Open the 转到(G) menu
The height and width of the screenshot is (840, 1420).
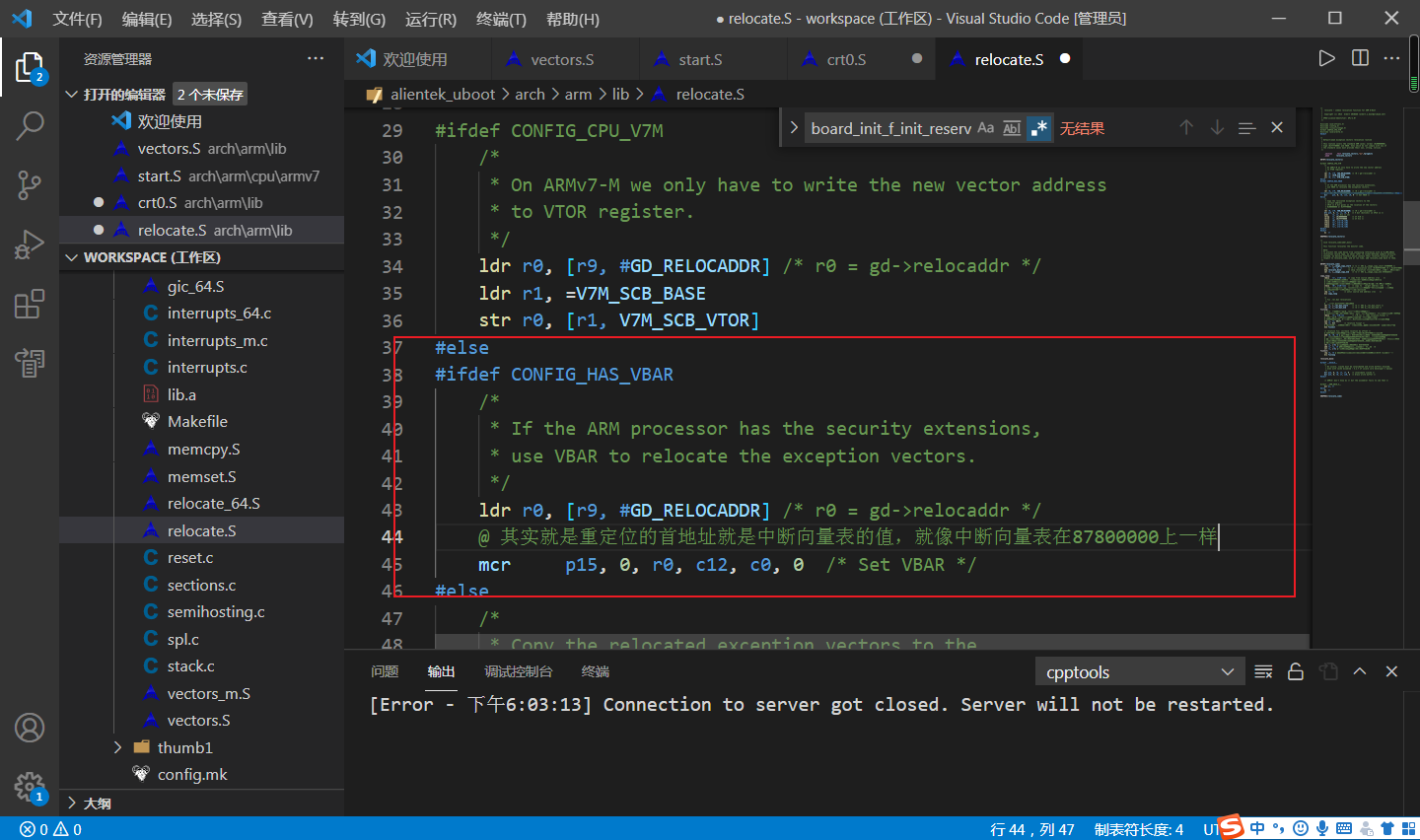(x=359, y=19)
